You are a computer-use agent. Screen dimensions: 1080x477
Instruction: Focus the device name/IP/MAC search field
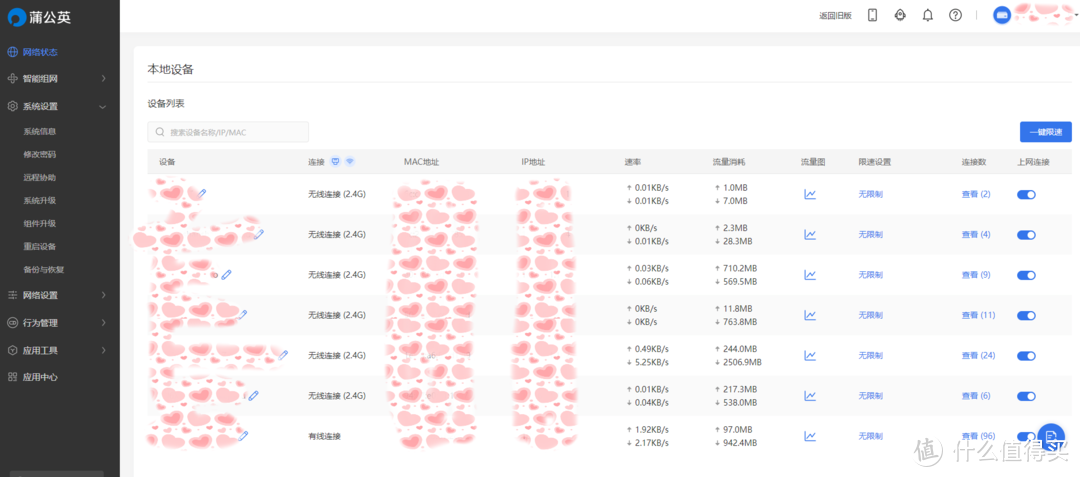click(228, 131)
